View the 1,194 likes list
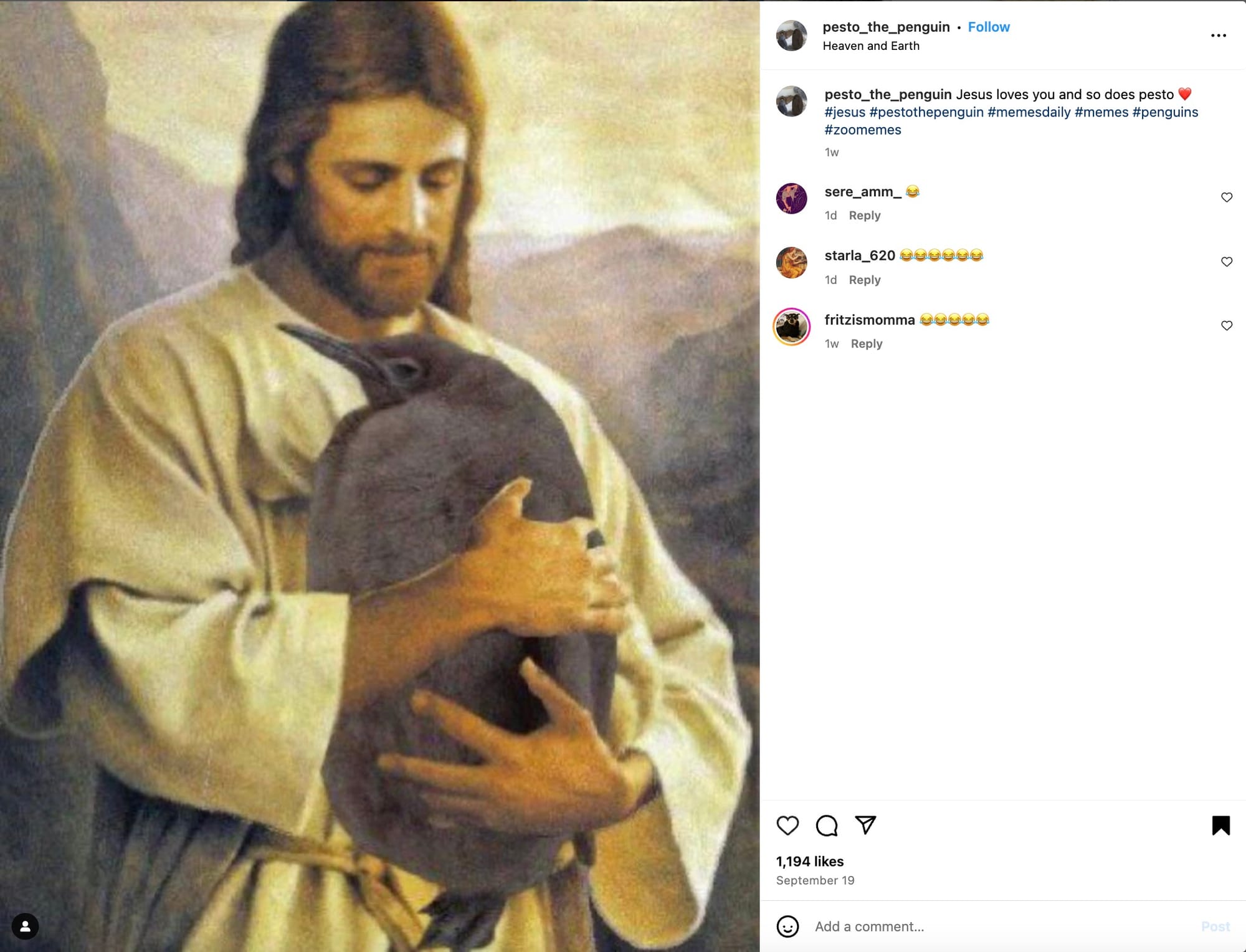1246x952 pixels. [x=809, y=862]
